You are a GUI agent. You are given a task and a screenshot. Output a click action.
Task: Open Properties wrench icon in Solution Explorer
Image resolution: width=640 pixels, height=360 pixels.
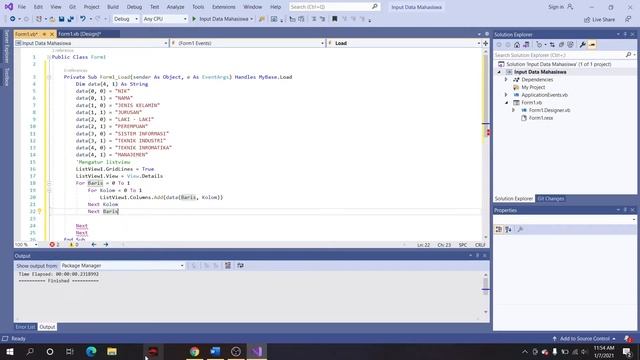582,44
